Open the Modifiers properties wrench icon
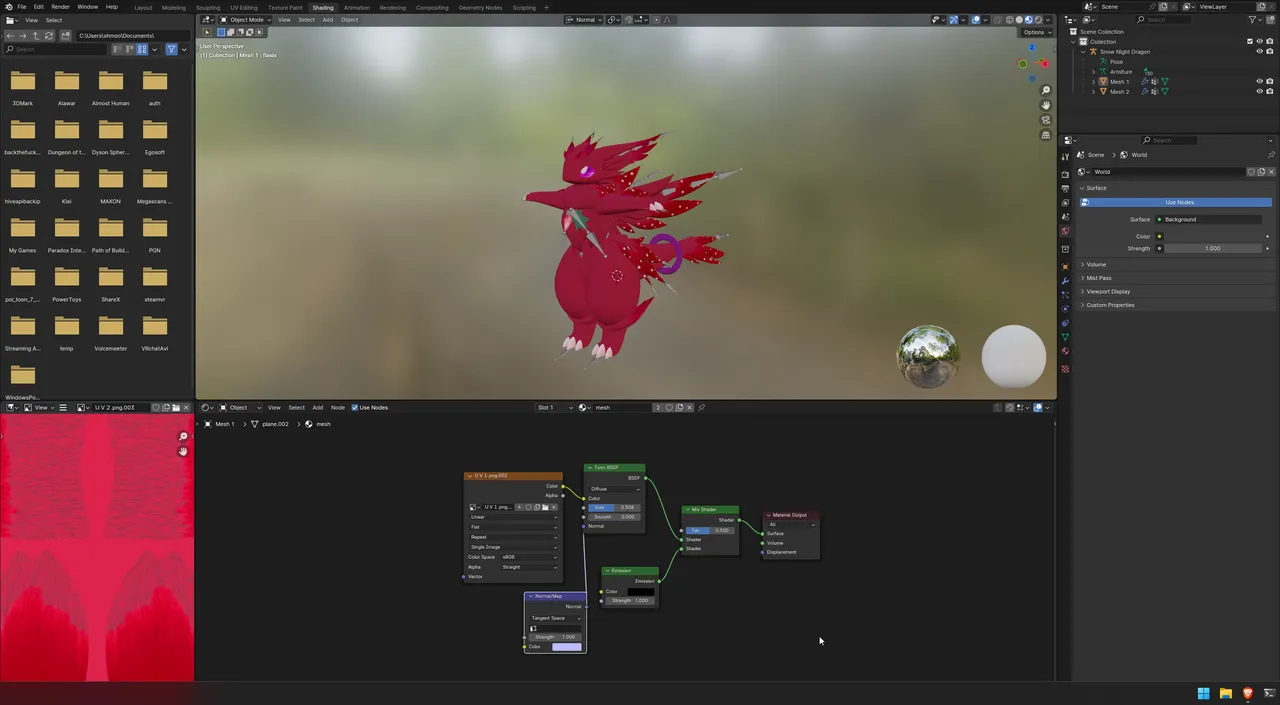This screenshot has height=705, width=1280. pos(1065,281)
